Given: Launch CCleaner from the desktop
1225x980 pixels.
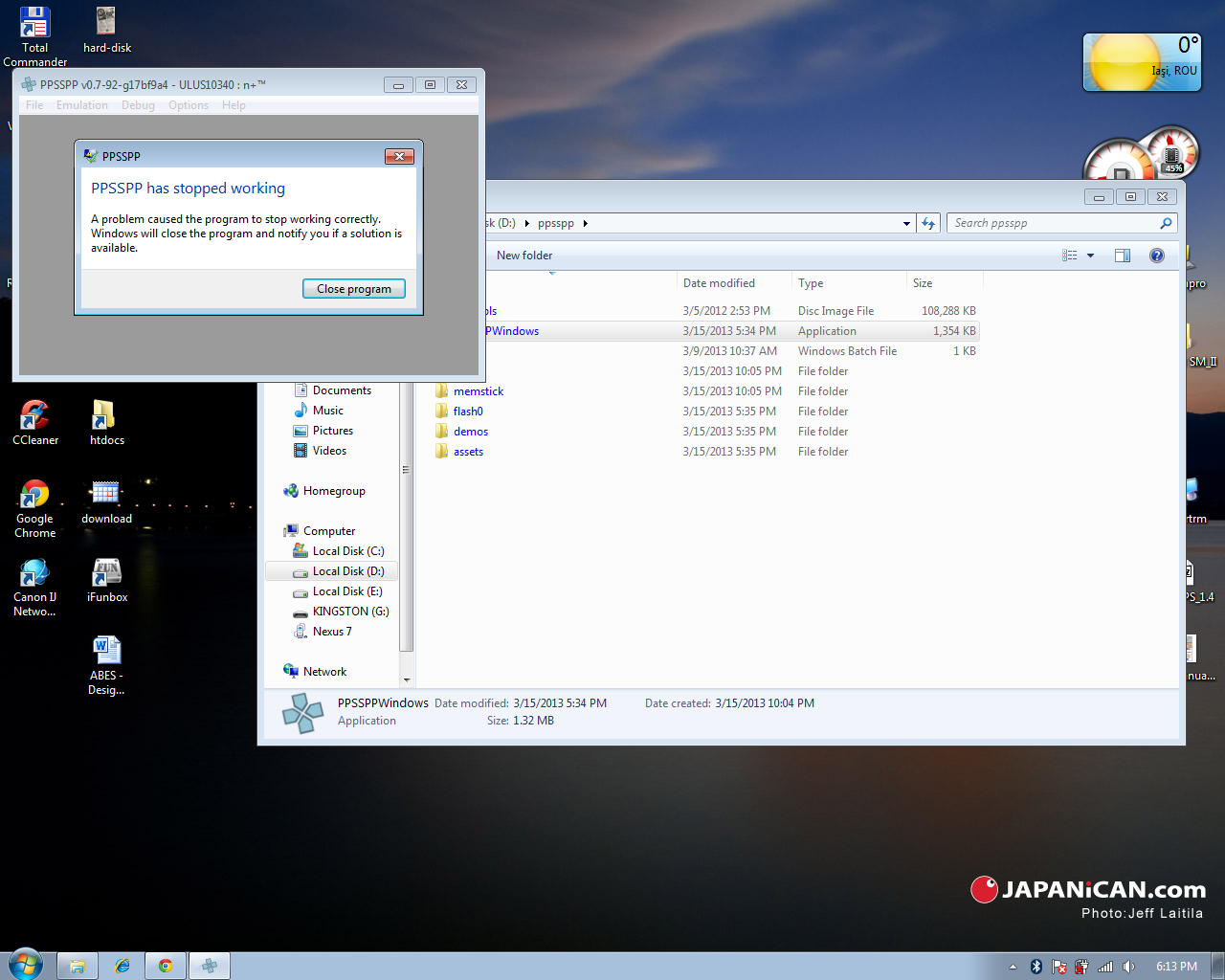Looking at the screenshot, I should tap(35, 423).
